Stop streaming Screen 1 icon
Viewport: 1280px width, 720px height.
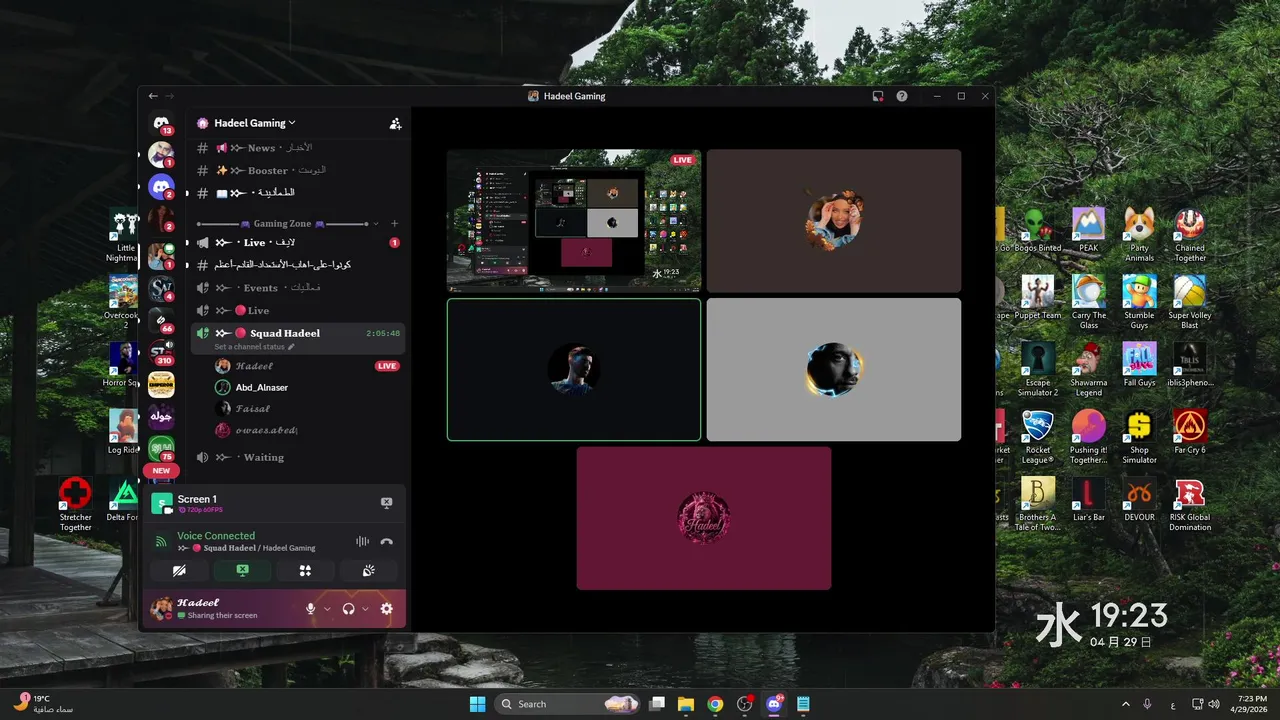point(386,503)
